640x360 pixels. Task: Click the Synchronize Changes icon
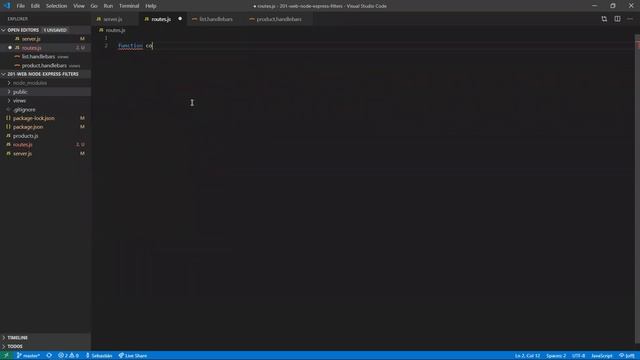(x=49, y=356)
